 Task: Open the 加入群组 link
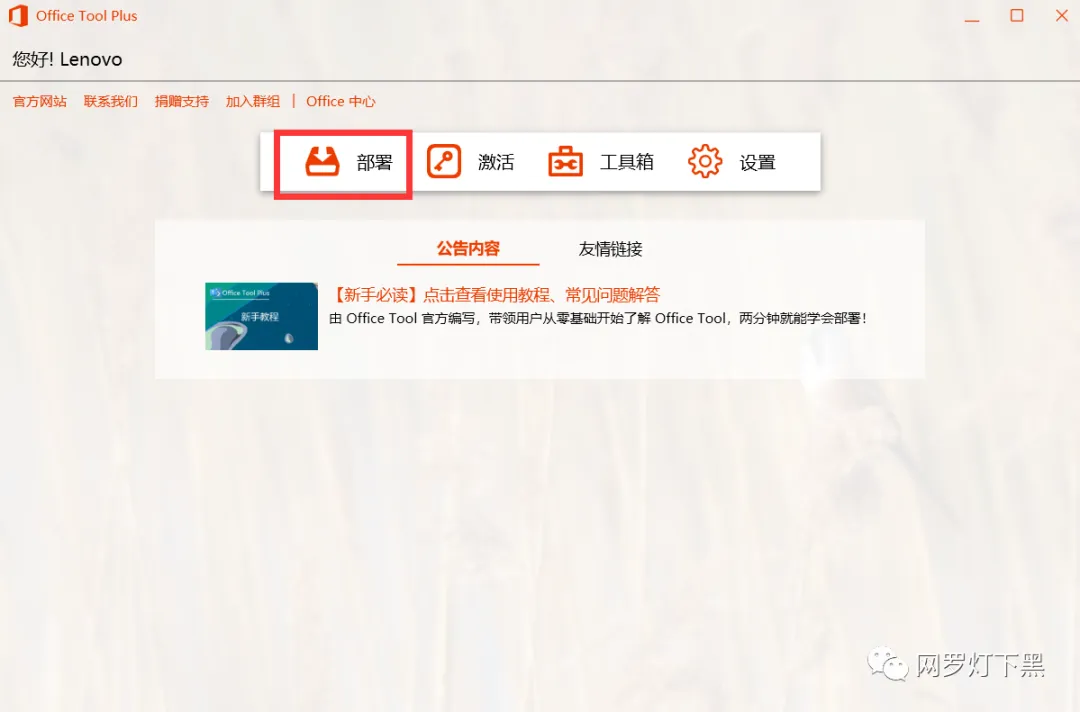tap(253, 101)
